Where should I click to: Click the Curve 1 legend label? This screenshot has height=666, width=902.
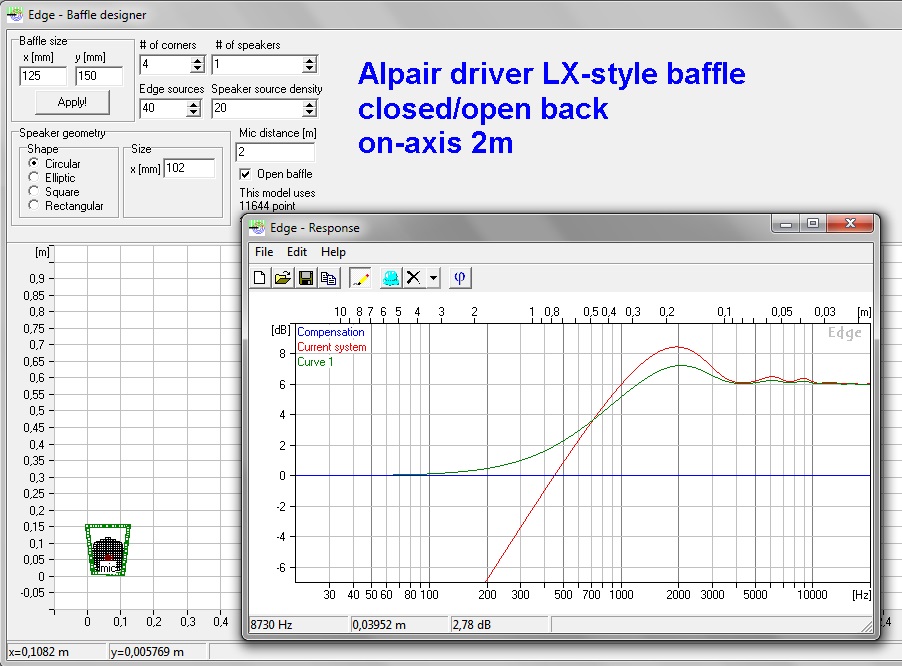coord(315,362)
